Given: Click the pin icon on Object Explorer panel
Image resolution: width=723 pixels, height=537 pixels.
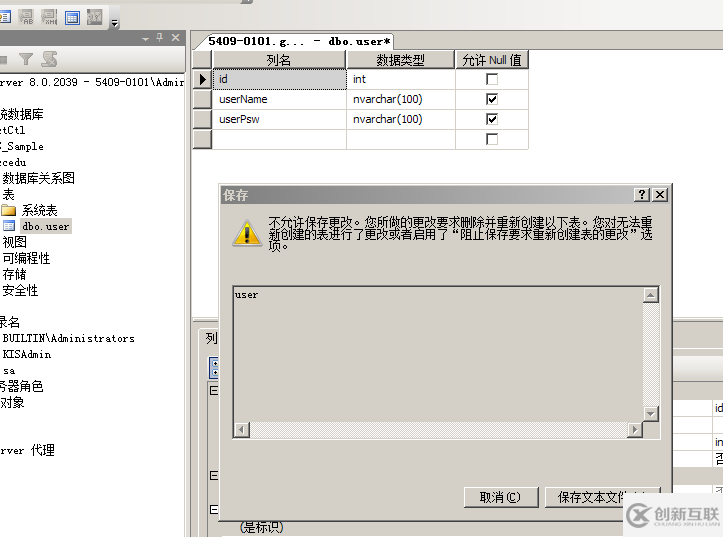Looking at the screenshot, I should (x=160, y=38).
